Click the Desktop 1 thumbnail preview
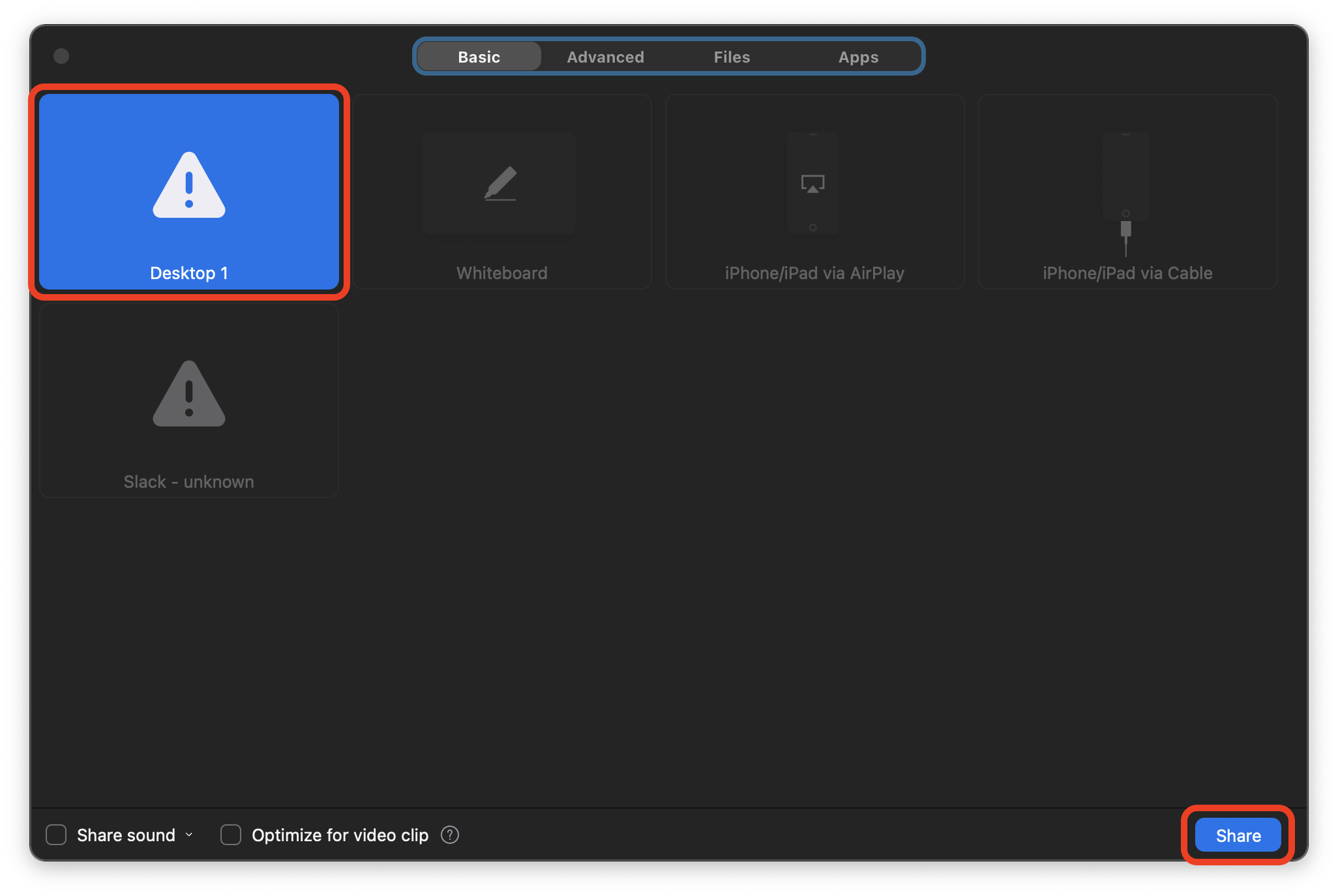Screen dimensions: 1338x896 click(x=189, y=186)
